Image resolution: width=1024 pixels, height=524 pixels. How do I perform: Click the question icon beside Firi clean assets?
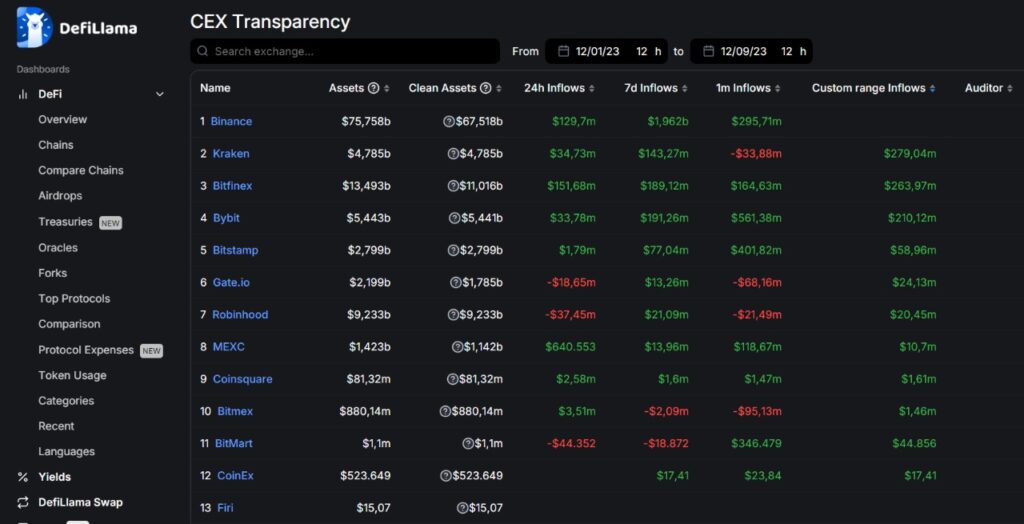(x=462, y=508)
